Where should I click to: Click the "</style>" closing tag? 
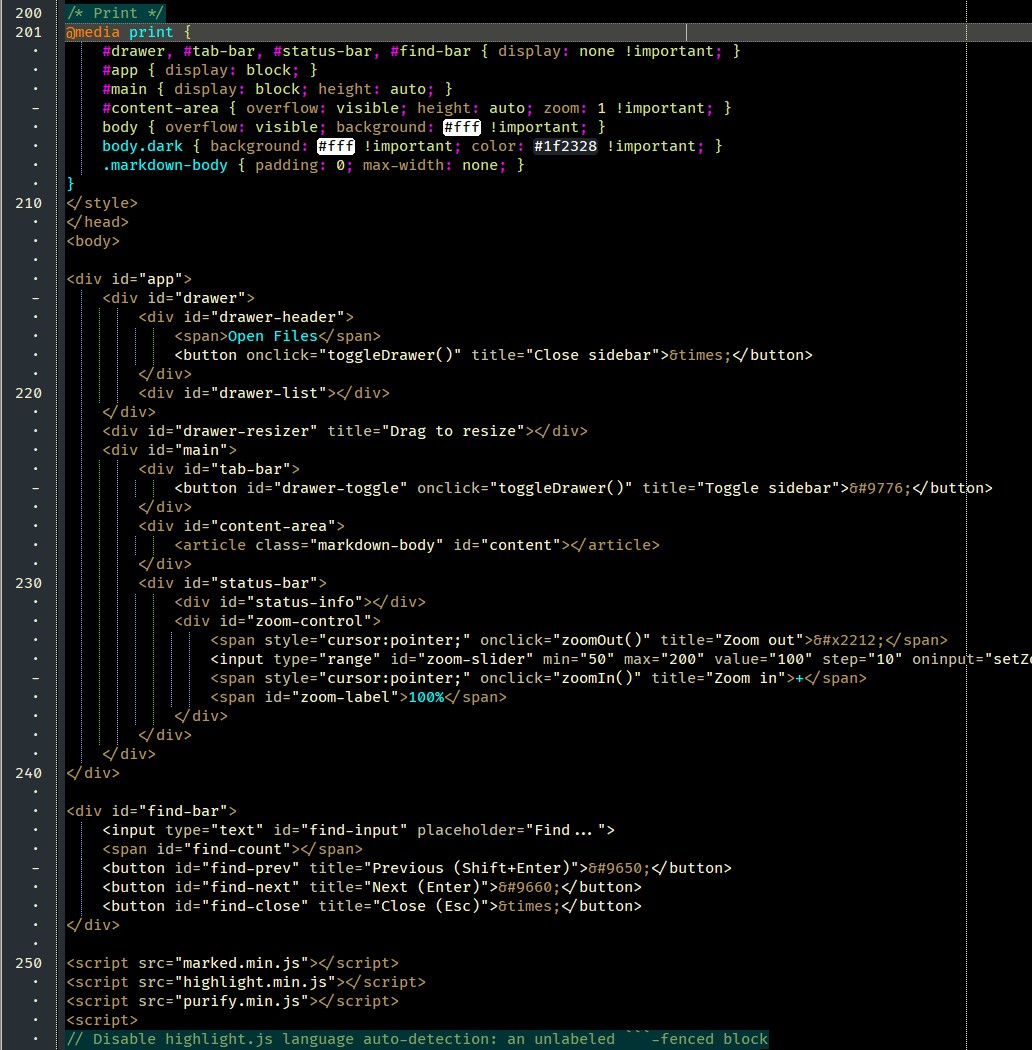[x=102, y=203]
